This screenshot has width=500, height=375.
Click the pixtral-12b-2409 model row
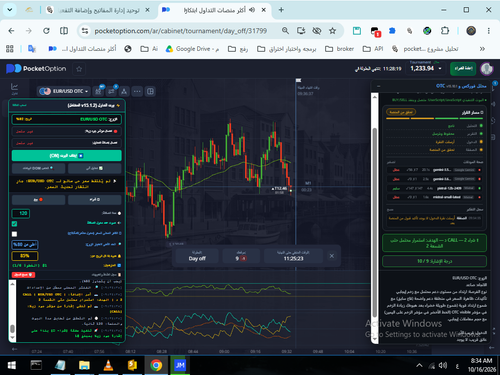[434, 188]
